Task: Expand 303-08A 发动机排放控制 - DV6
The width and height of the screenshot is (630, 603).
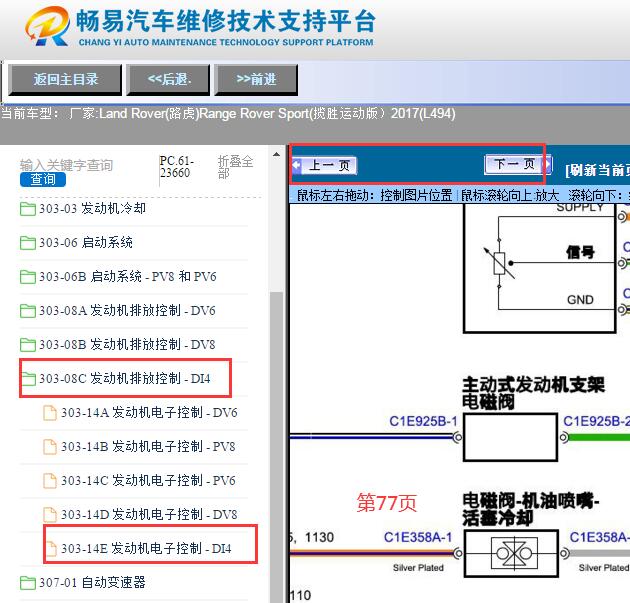Action: pyautogui.click(x=127, y=311)
